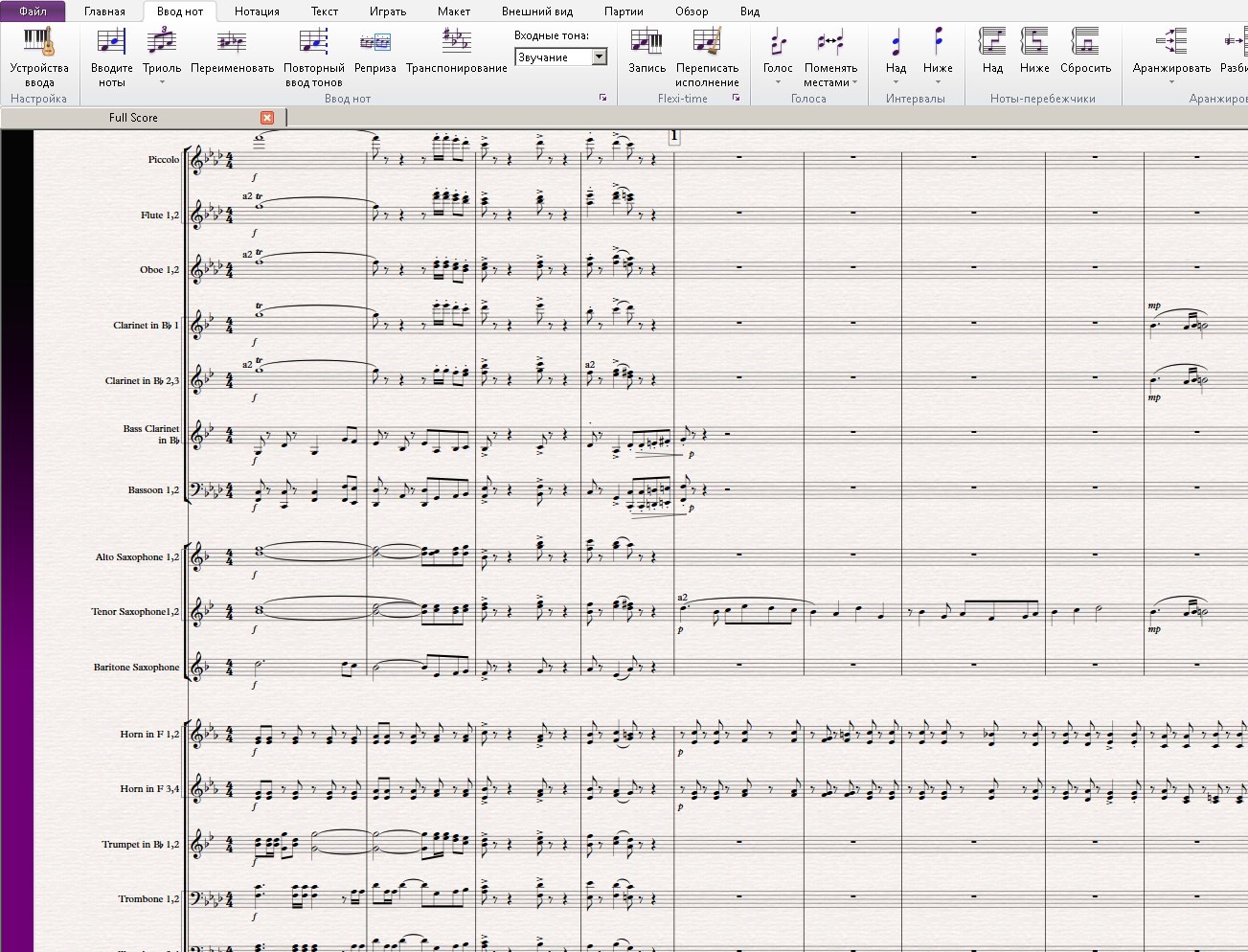Image resolution: width=1248 pixels, height=952 pixels.
Task: Click the Вводите ноты note input icon
Action: 111,43
